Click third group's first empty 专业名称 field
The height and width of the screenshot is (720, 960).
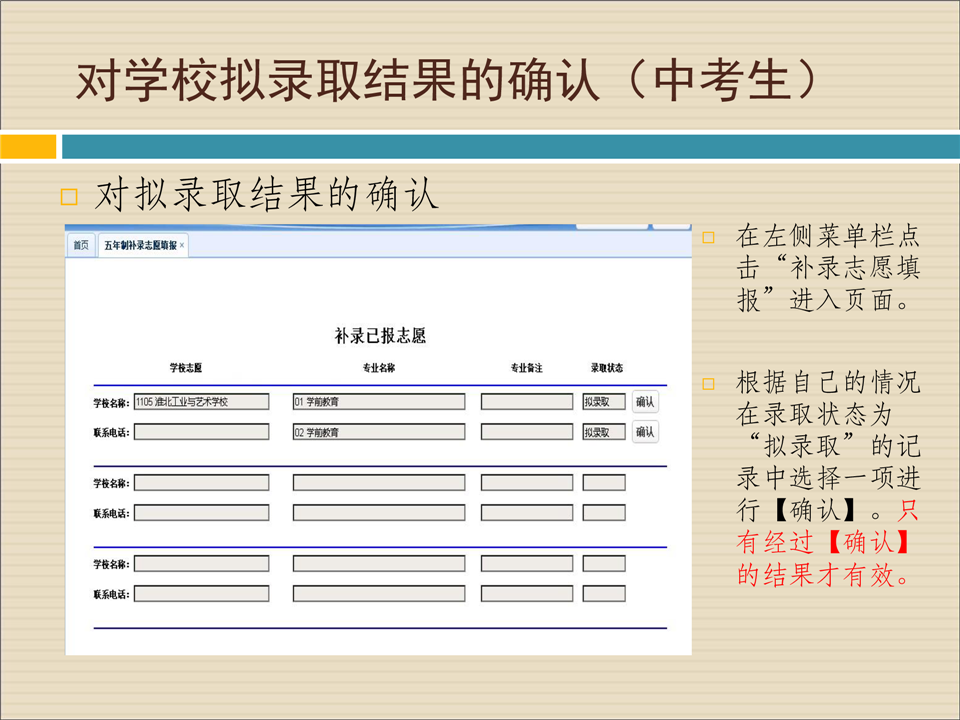pos(378,564)
